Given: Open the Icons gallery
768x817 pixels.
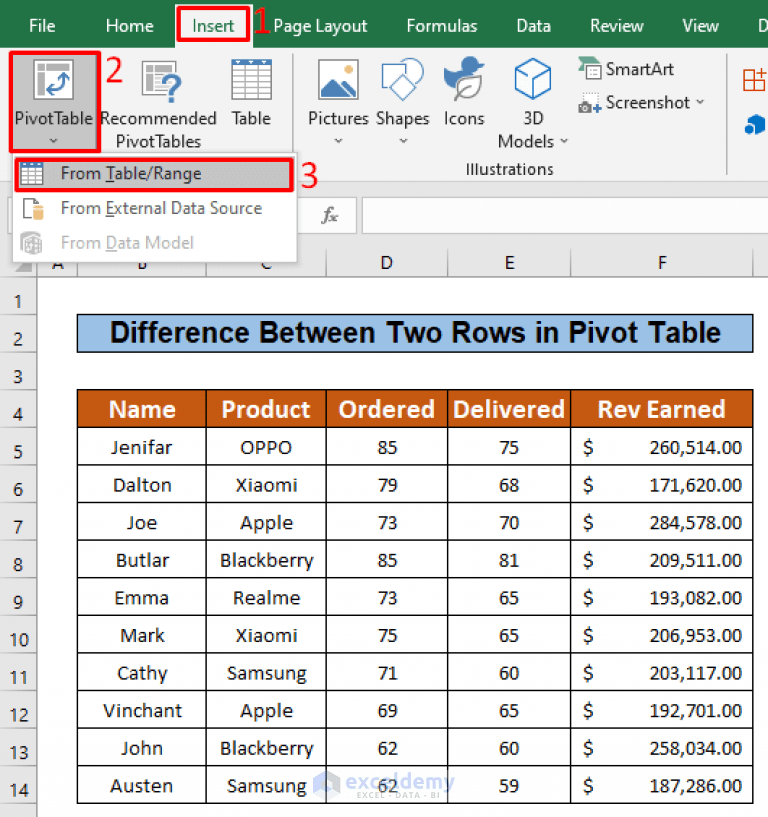Looking at the screenshot, I should (464, 93).
